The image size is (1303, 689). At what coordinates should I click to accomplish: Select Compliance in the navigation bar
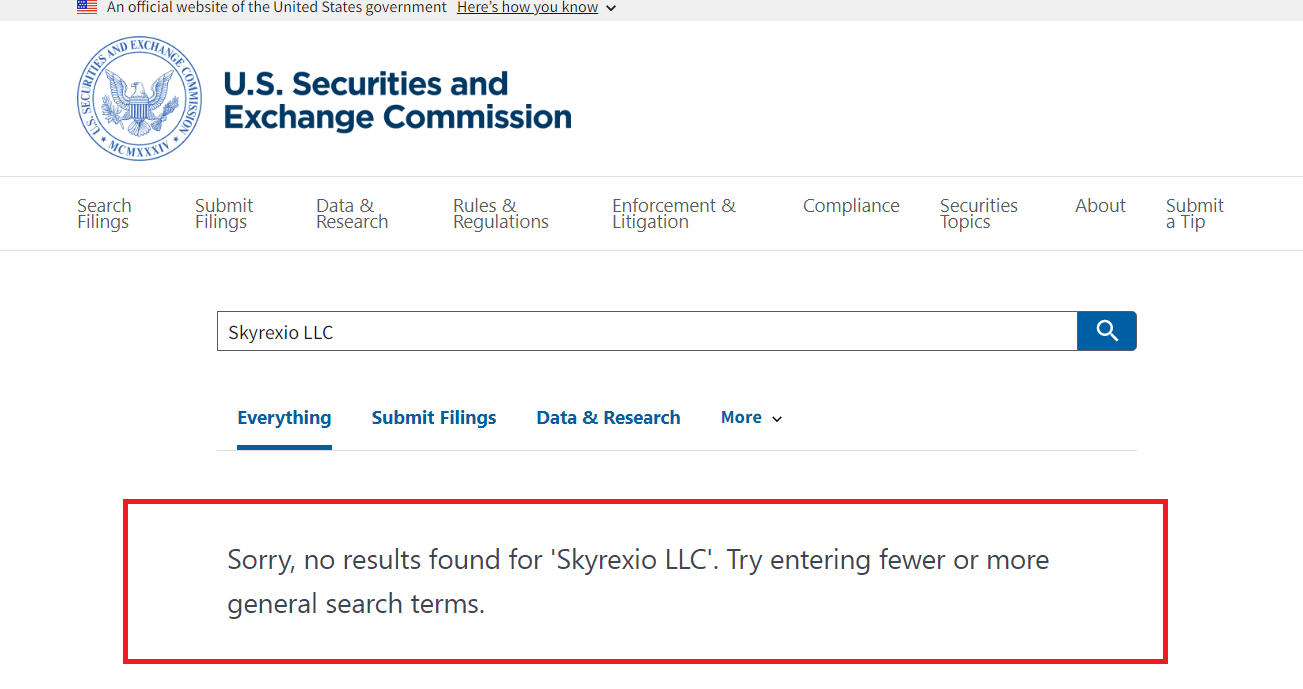point(851,206)
